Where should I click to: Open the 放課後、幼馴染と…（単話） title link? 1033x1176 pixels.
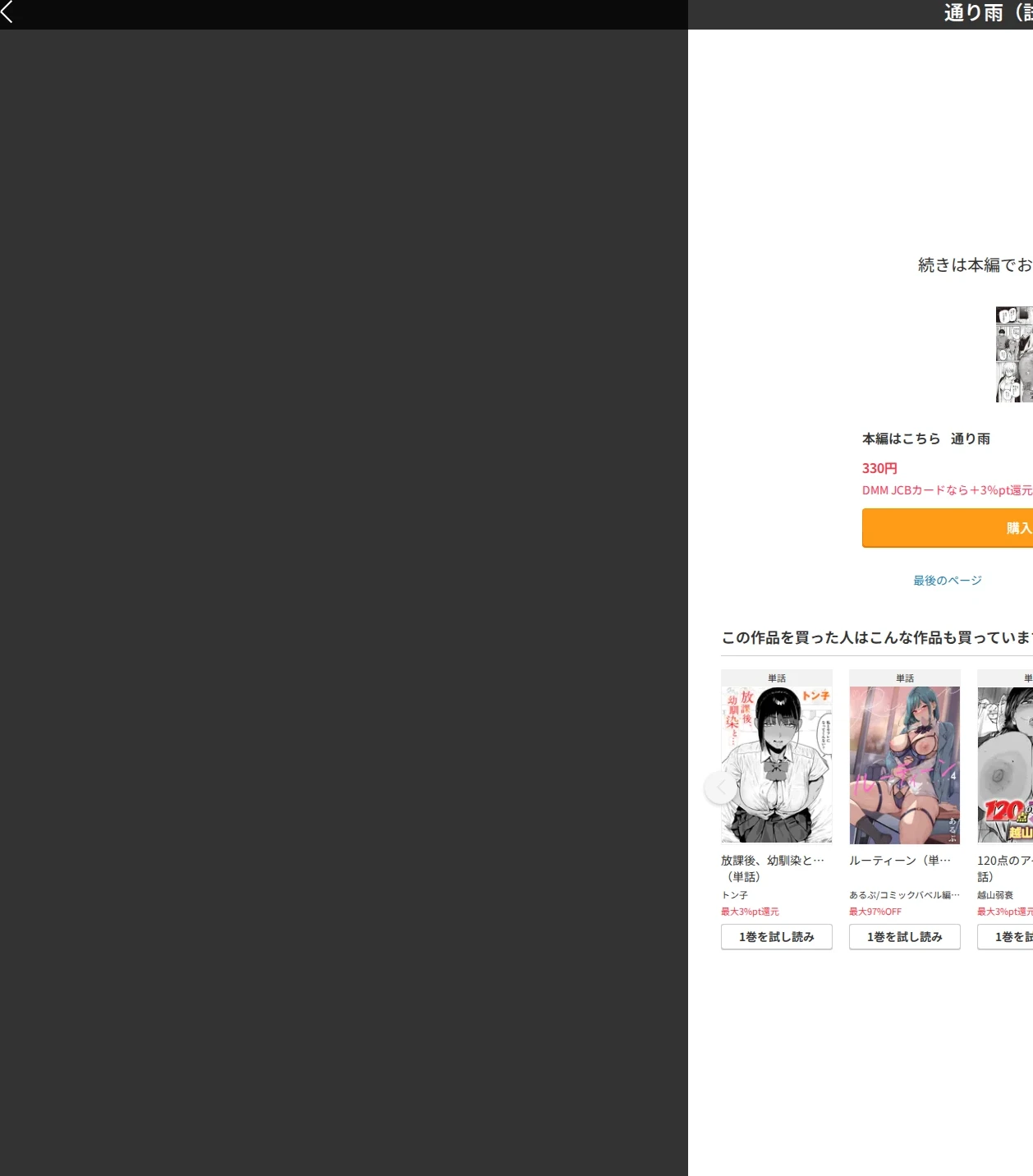click(x=773, y=868)
